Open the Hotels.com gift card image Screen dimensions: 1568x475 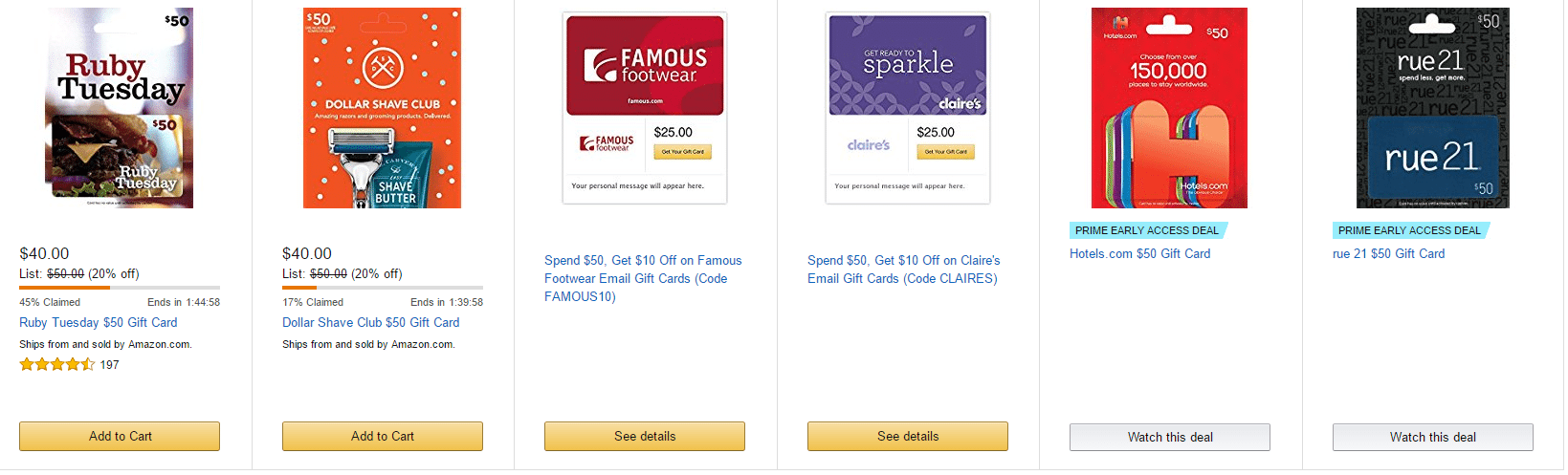pyautogui.click(x=1169, y=108)
